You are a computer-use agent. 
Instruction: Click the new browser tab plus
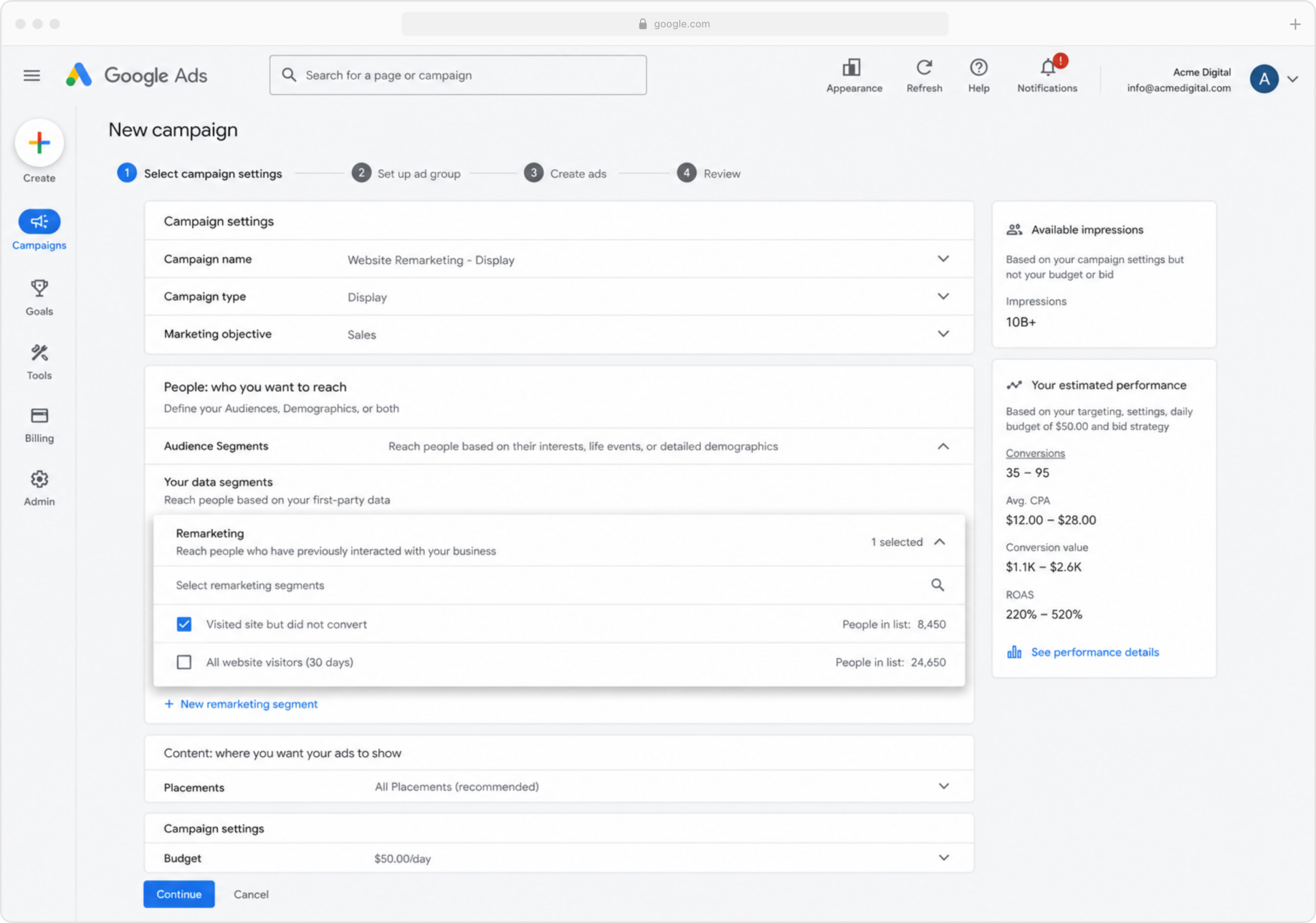[1295, 24]
